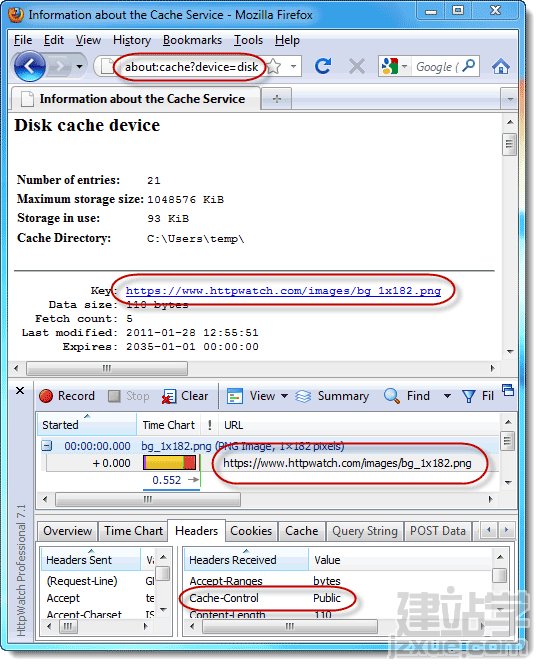Click the undock HttpWatch window icon

(x=508, y=389)
